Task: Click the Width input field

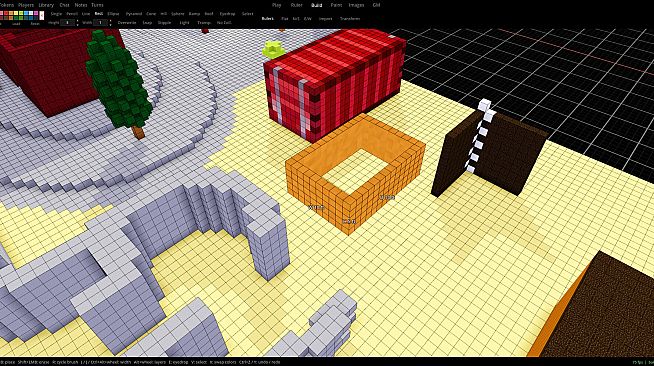Action: point(100,23)
